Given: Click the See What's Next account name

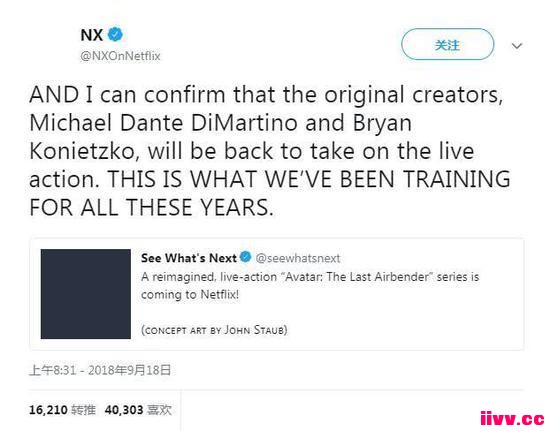Looking at the screenshot, I should click(189, 258).
